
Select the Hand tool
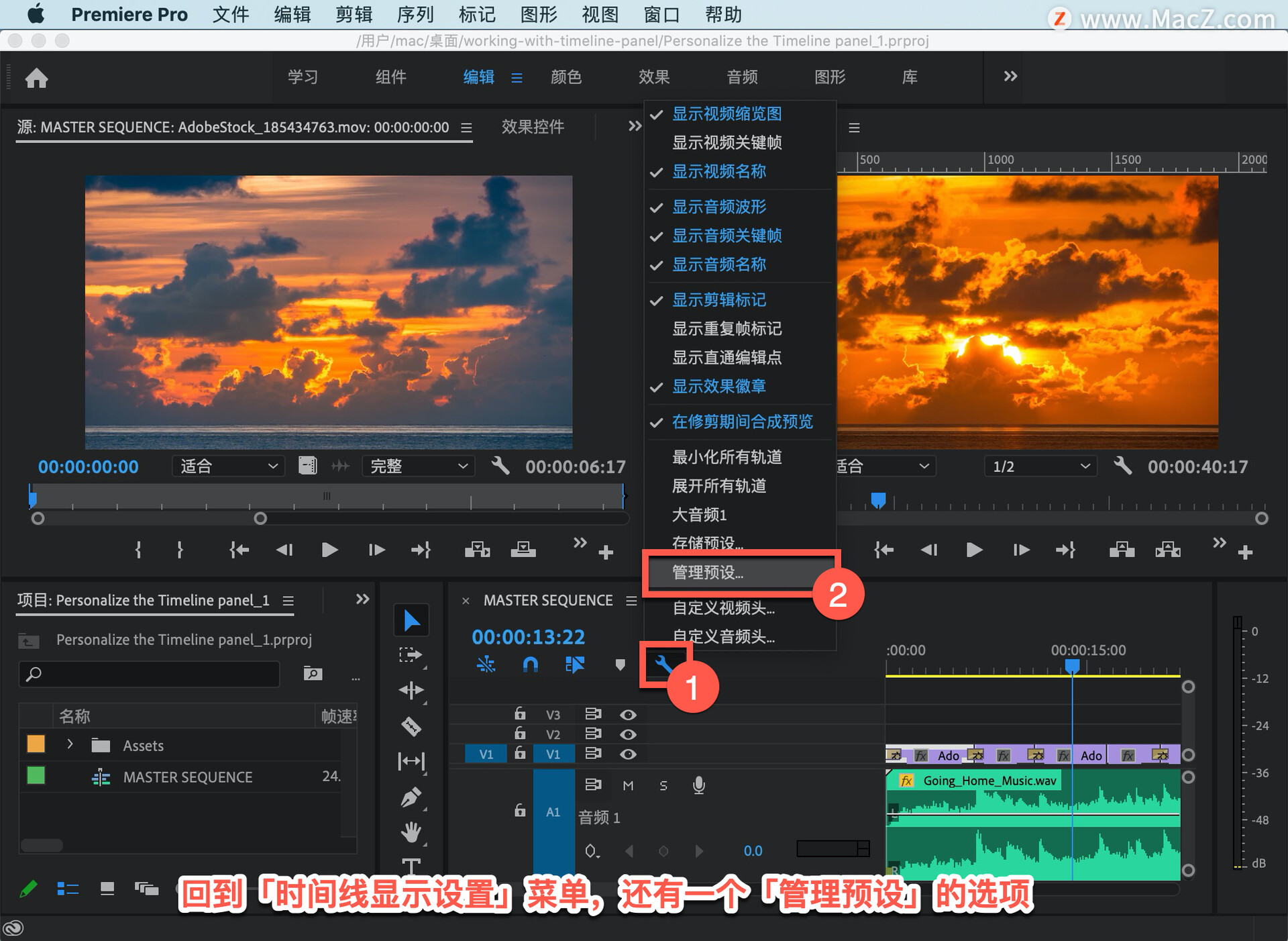pos(411,832)
